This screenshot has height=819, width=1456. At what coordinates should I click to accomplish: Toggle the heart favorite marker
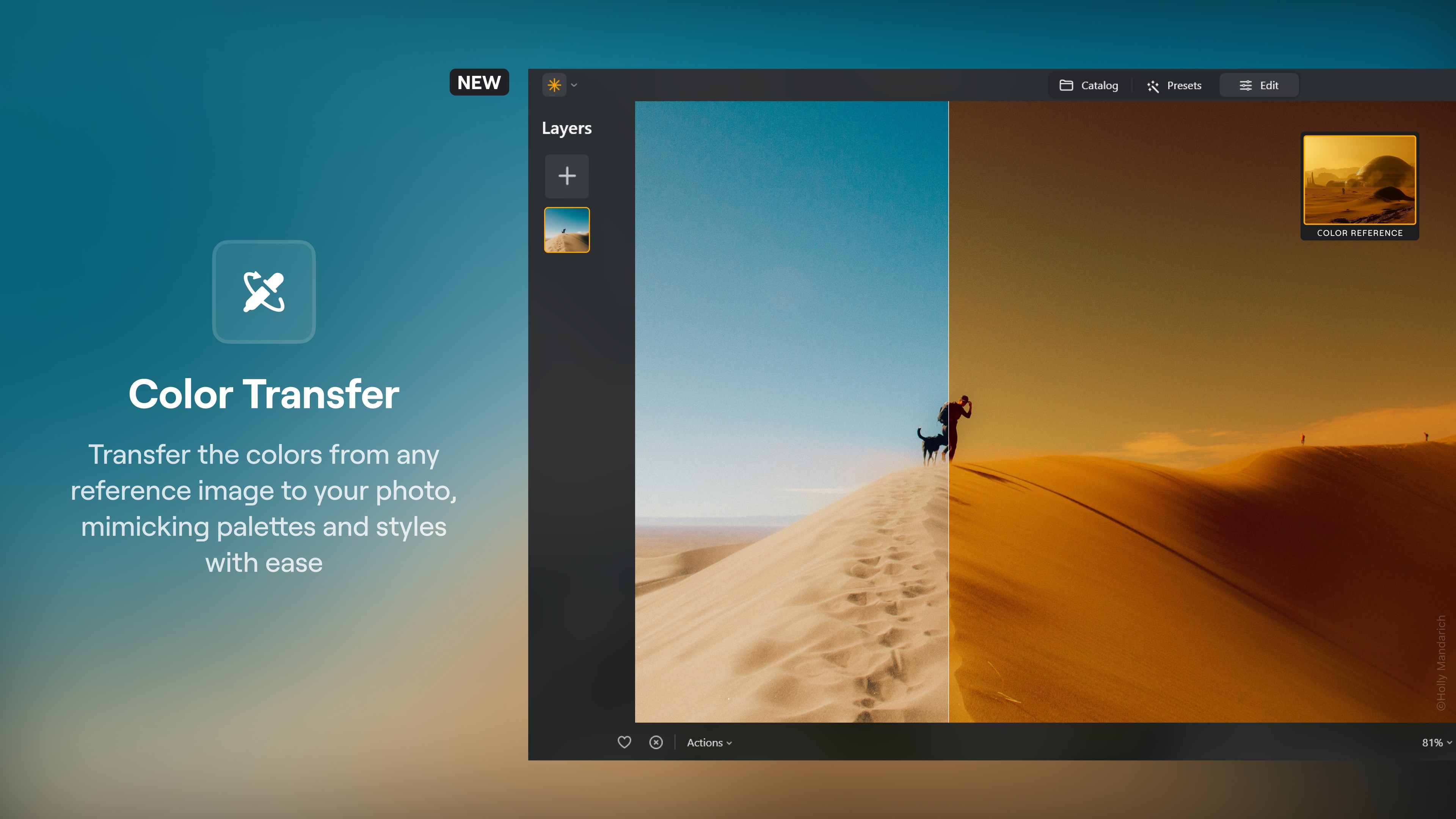click(x=624, y=742)
